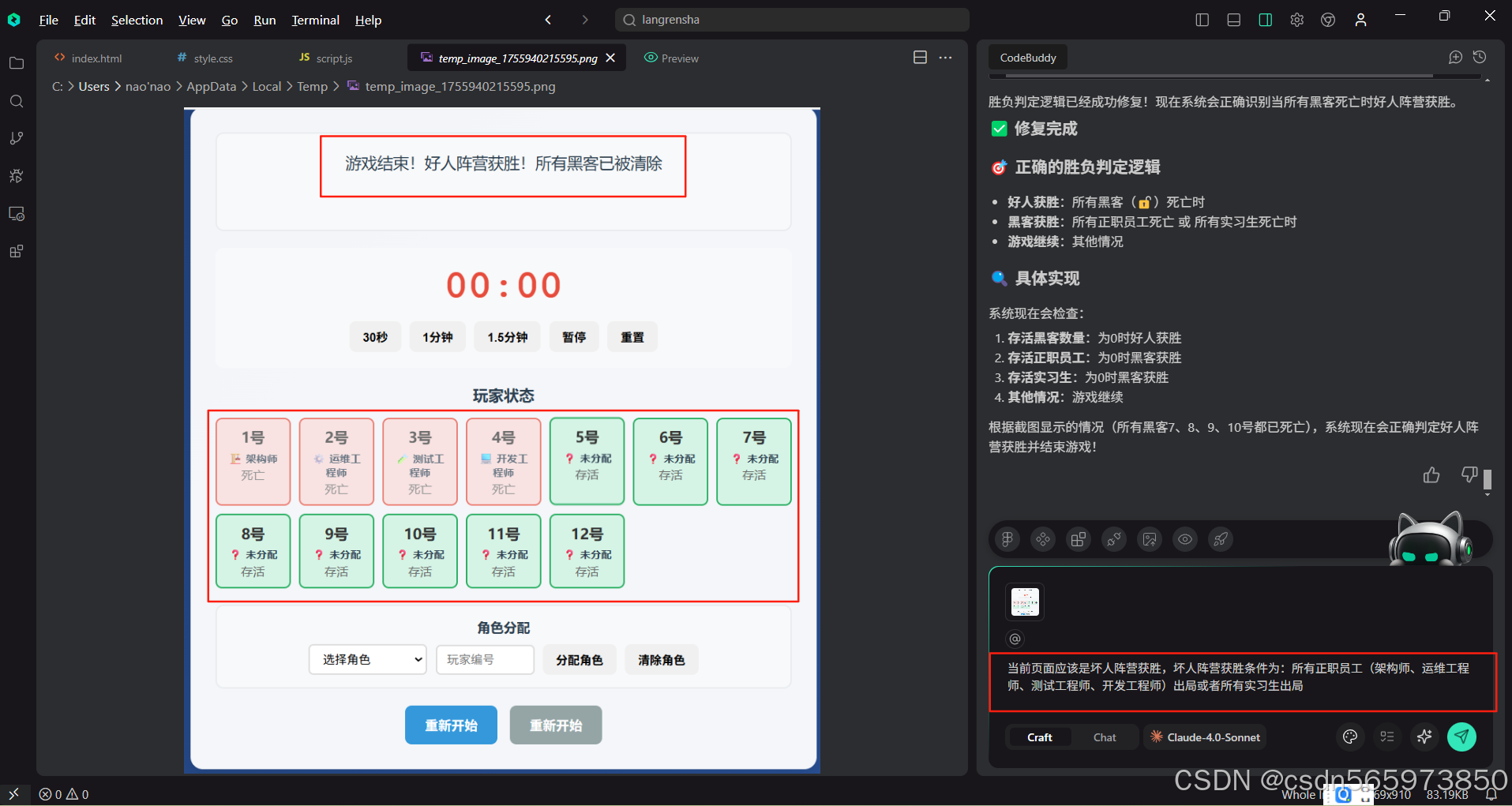Open the Terminal menu

[x=315, y=20]
